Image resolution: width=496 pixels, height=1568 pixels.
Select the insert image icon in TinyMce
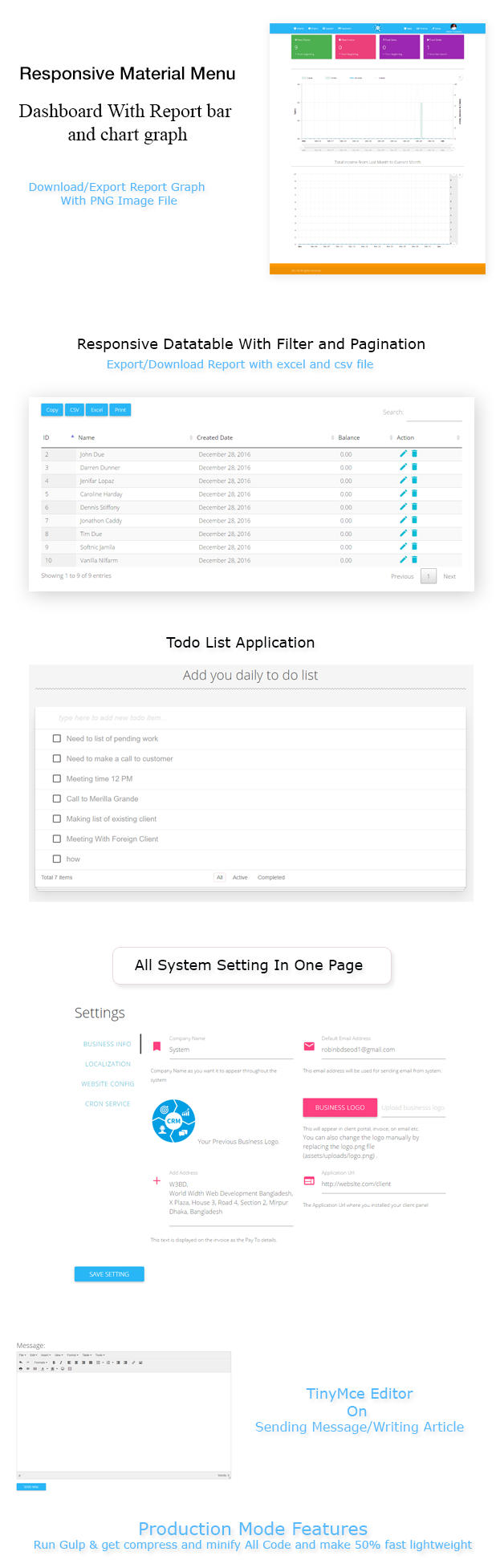(x=140, y=1362)
